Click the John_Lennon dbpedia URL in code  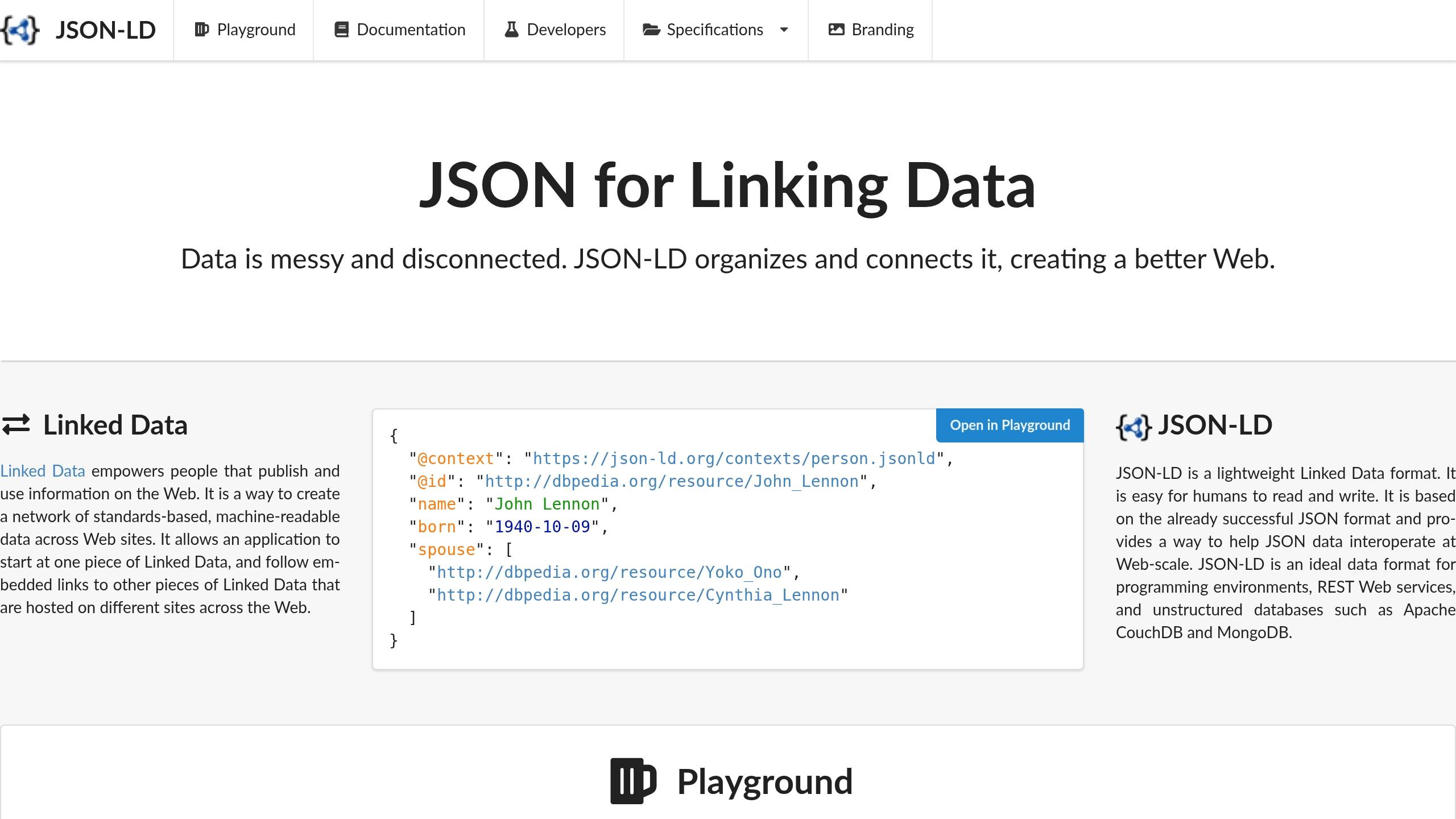[671, 481]
